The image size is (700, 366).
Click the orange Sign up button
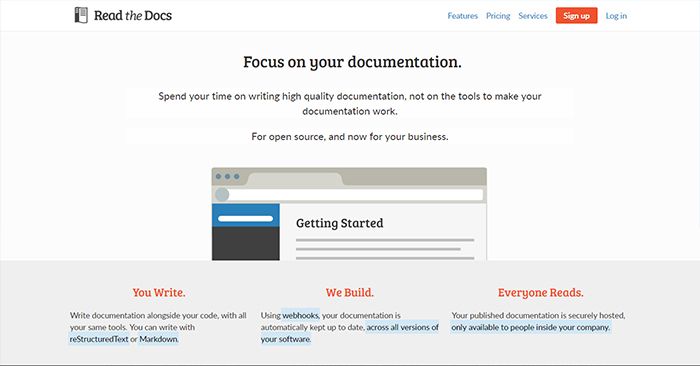point(576,16)
